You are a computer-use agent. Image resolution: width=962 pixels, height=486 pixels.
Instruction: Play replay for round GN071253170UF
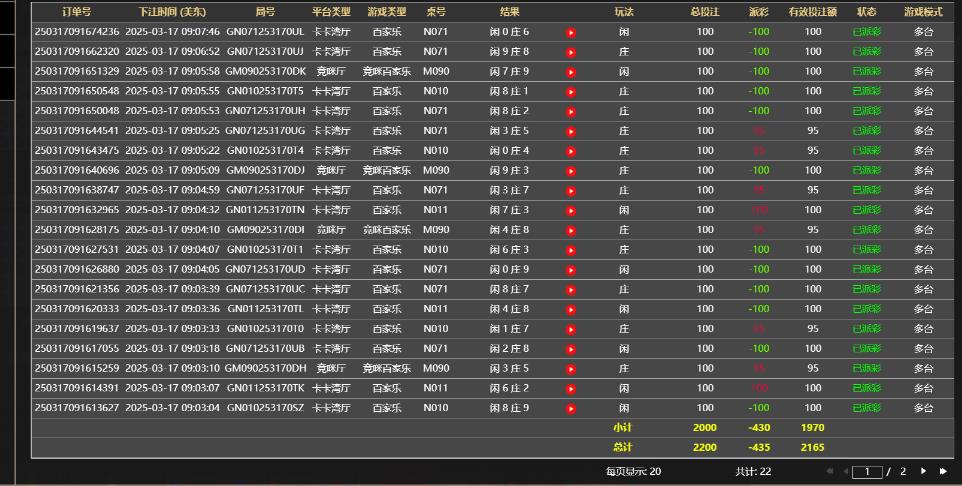[x=571, y=190]
